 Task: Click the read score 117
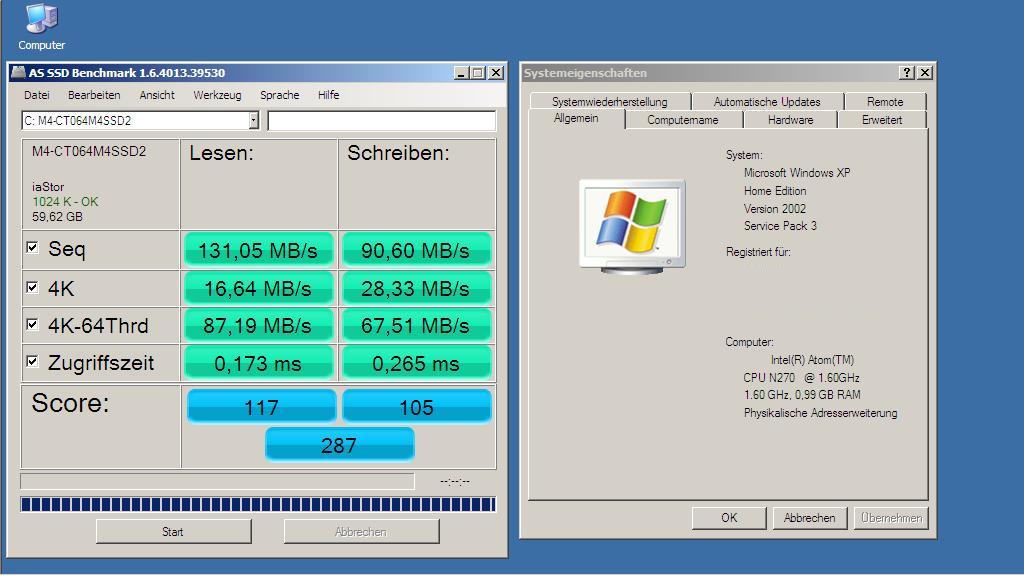(x=261, y=407)
